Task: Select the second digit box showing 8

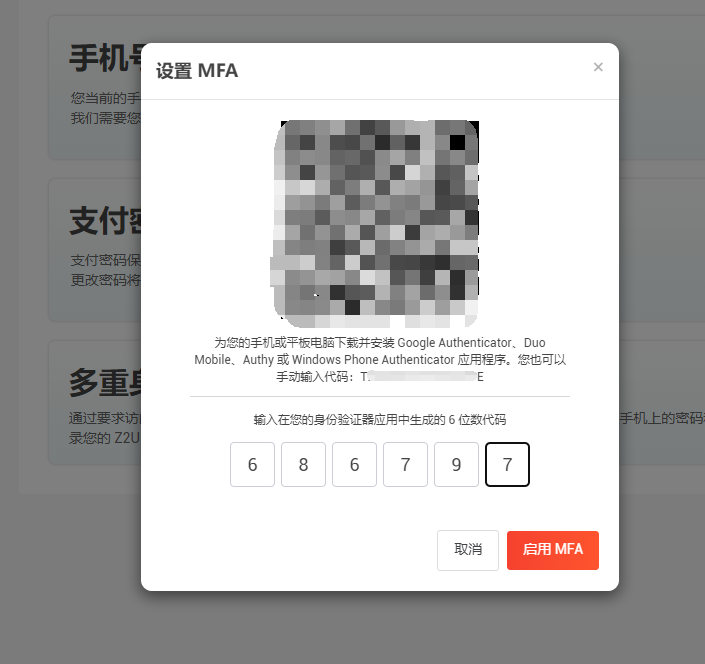Action: (303, 464)
